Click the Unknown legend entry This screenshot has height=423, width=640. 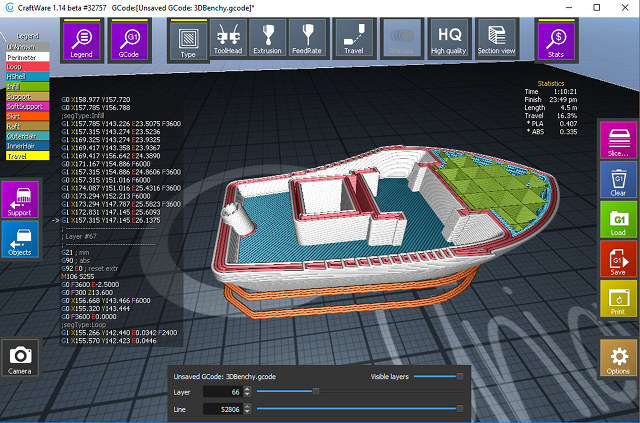point(28,47)
